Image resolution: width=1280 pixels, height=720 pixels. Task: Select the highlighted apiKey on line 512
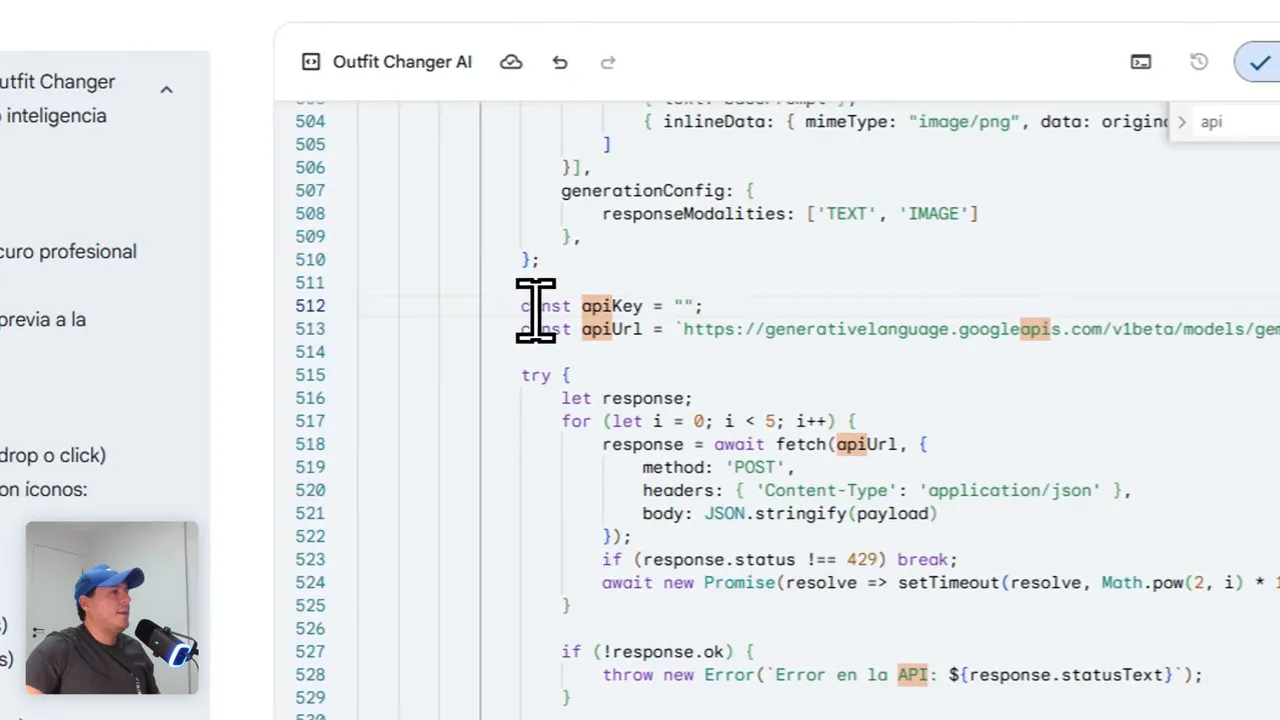pyautogui.click(x=611, y=306)
